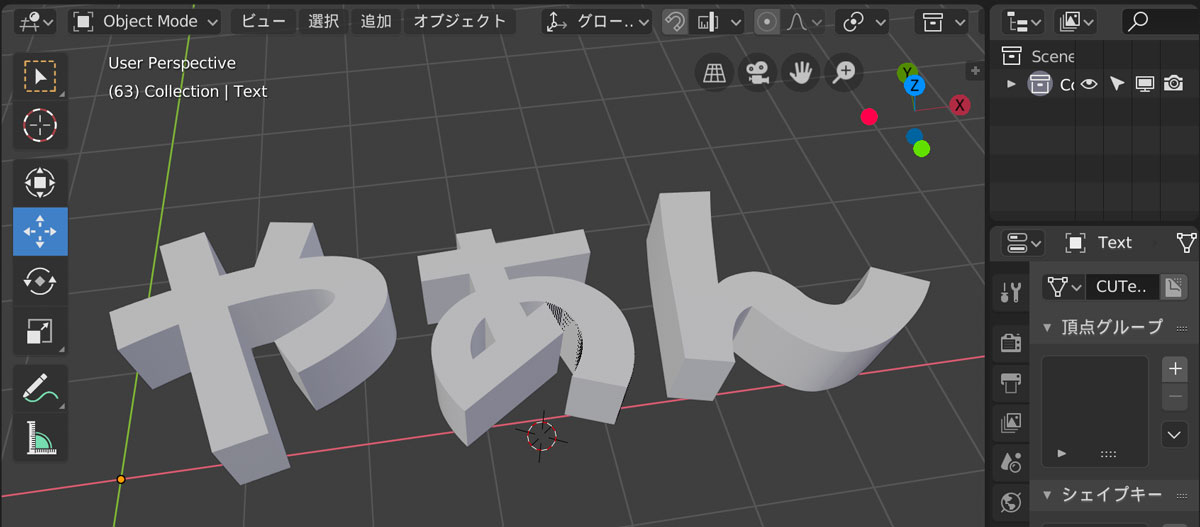Choose the Rotate tool in toolbar

40,281
